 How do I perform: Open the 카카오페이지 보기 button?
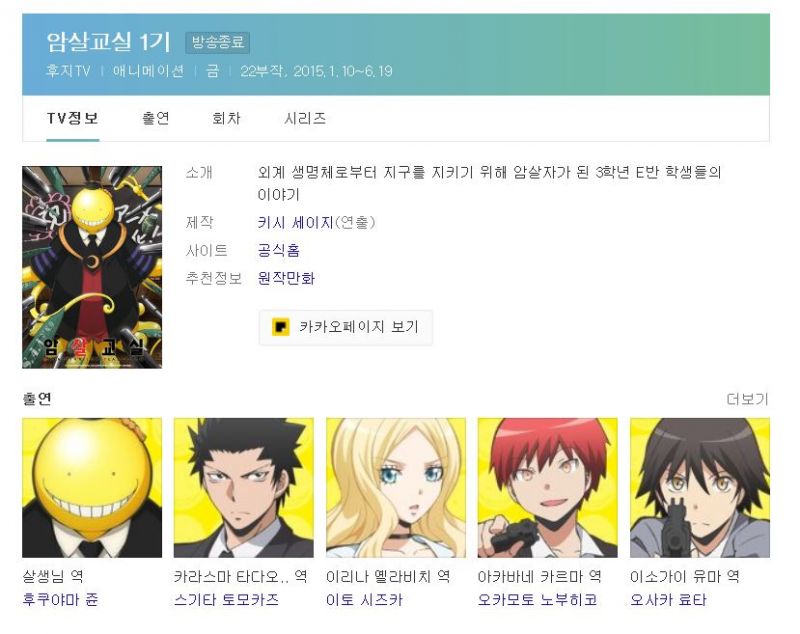pyautogui.click(x=346, y=327)
